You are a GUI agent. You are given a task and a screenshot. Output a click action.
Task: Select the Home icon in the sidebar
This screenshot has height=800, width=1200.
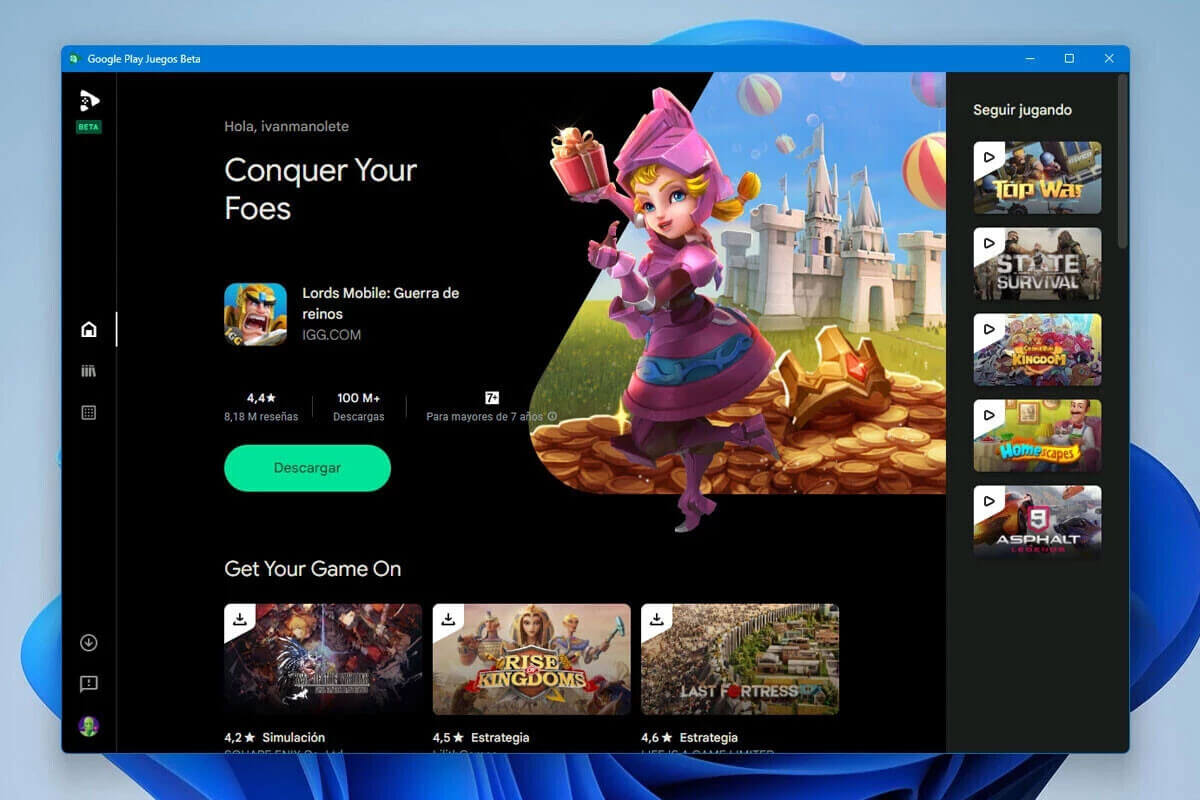point(89,328)
